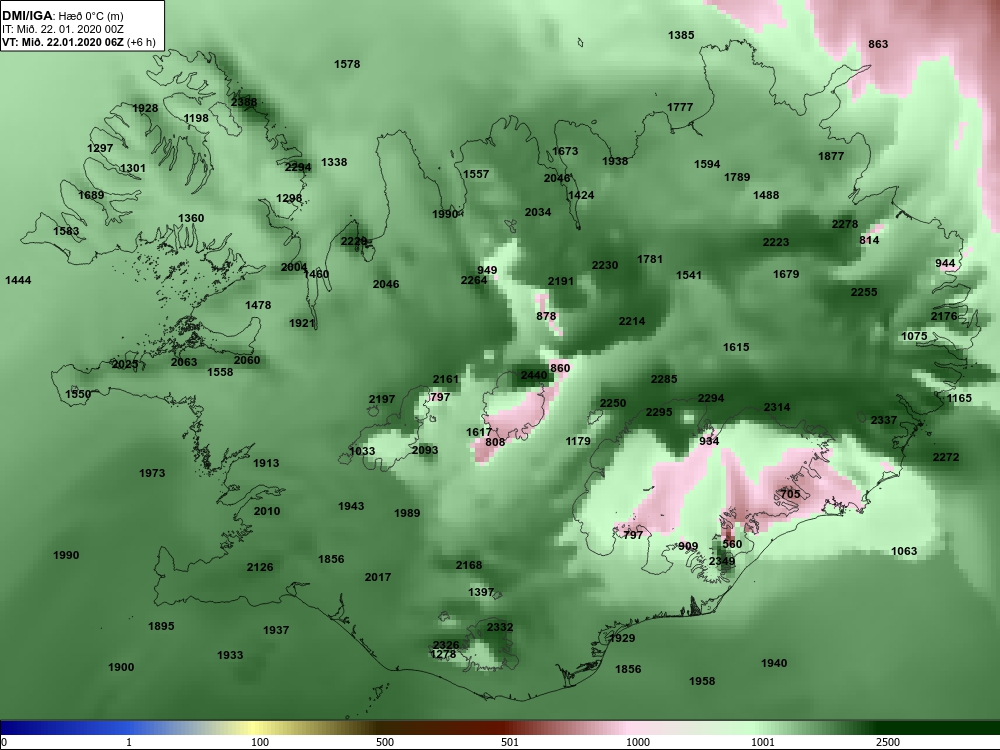
Task: Click the 1578 value off the north coast
Action: (347, 64)
